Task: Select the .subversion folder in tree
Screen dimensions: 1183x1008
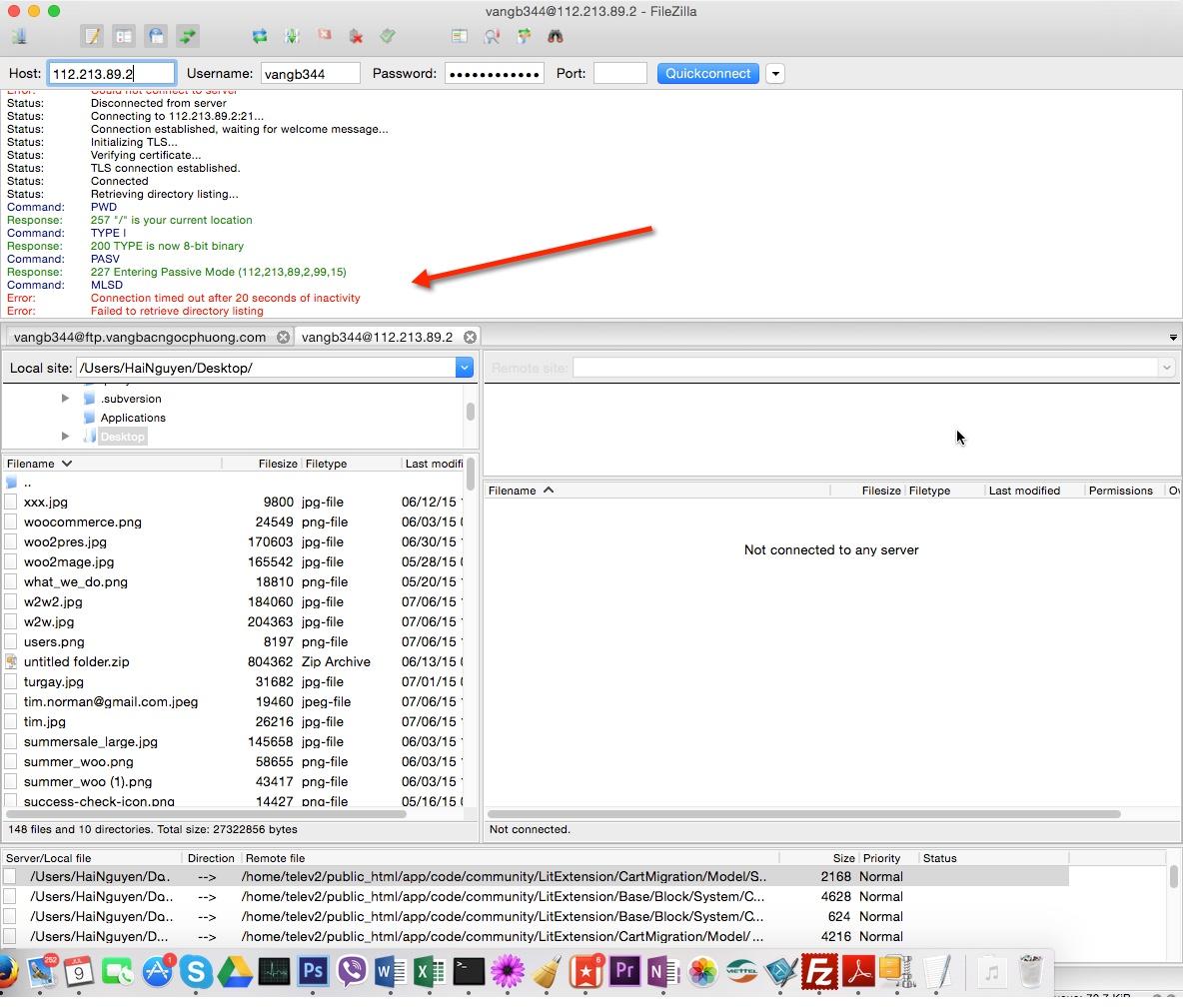Action: coord(131,400)
